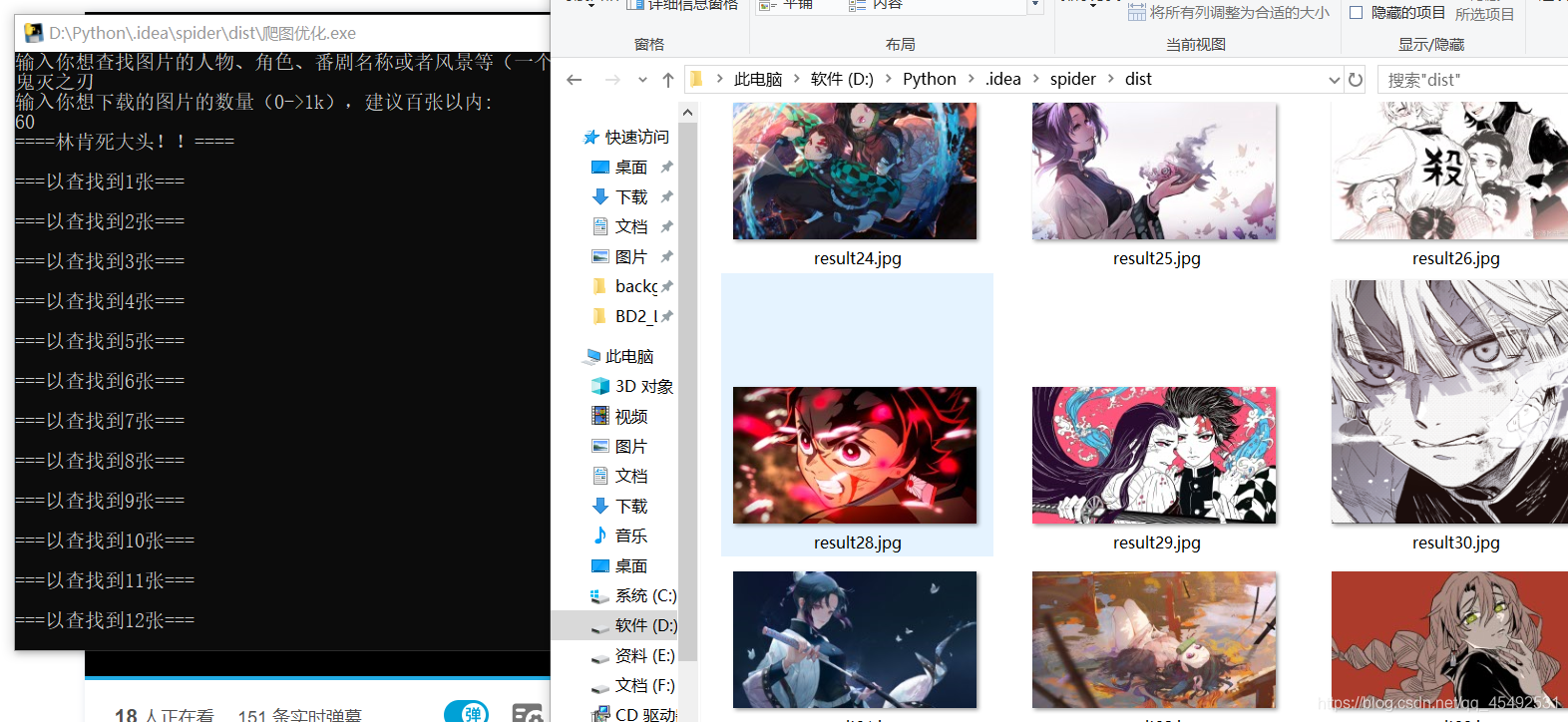Expand the chevron after 此电脑 in address bar

[x=796, y=79]
